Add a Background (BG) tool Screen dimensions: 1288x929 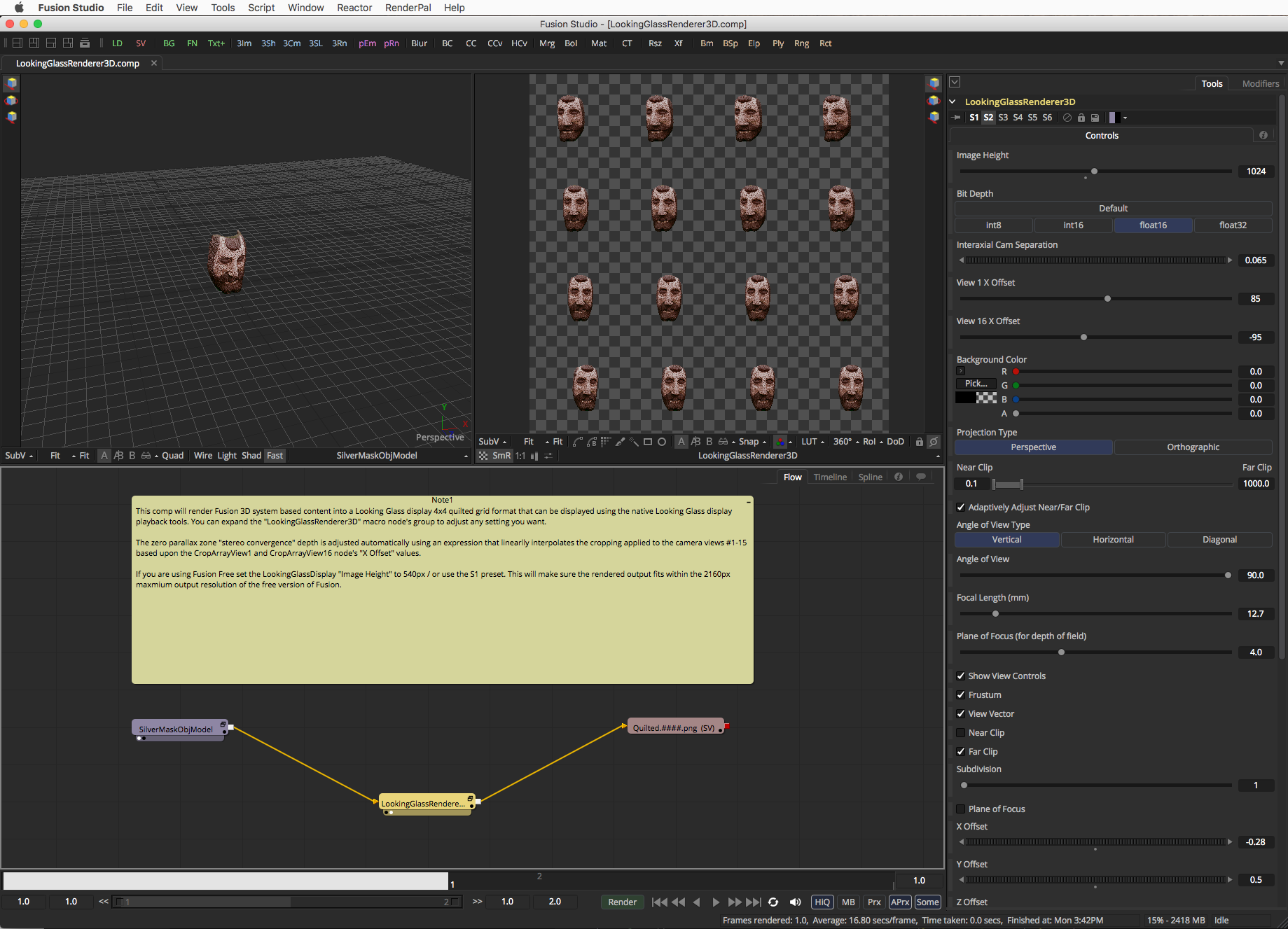click(169, 43)
